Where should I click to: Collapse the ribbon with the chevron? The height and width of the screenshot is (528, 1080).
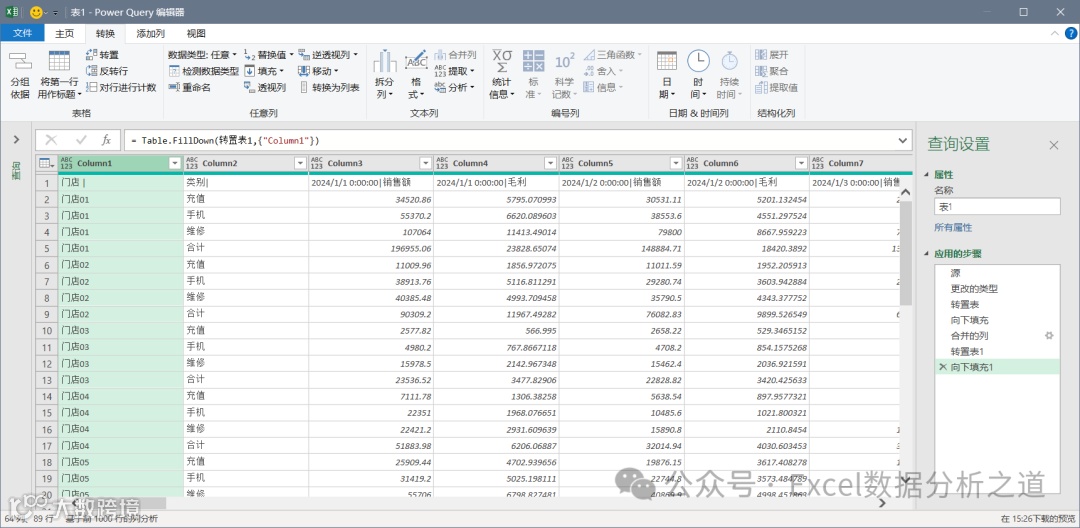(x=1054, y=33)
